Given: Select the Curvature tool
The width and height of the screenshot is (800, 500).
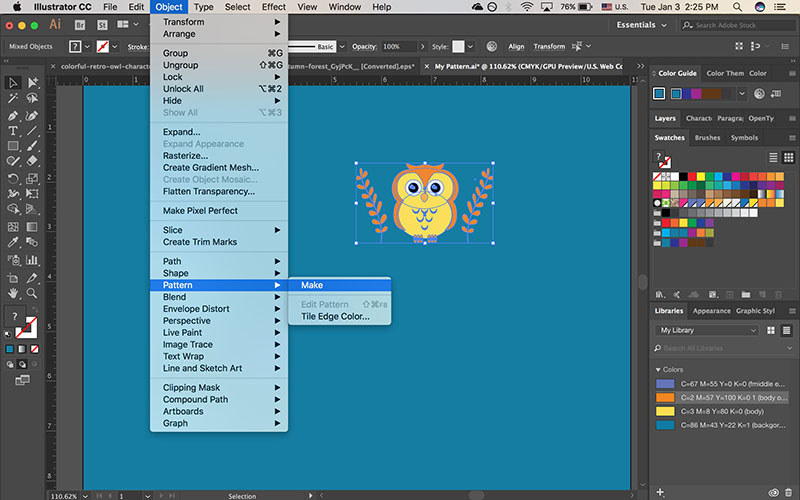Looking at the screenshot, I should point(32,116).
